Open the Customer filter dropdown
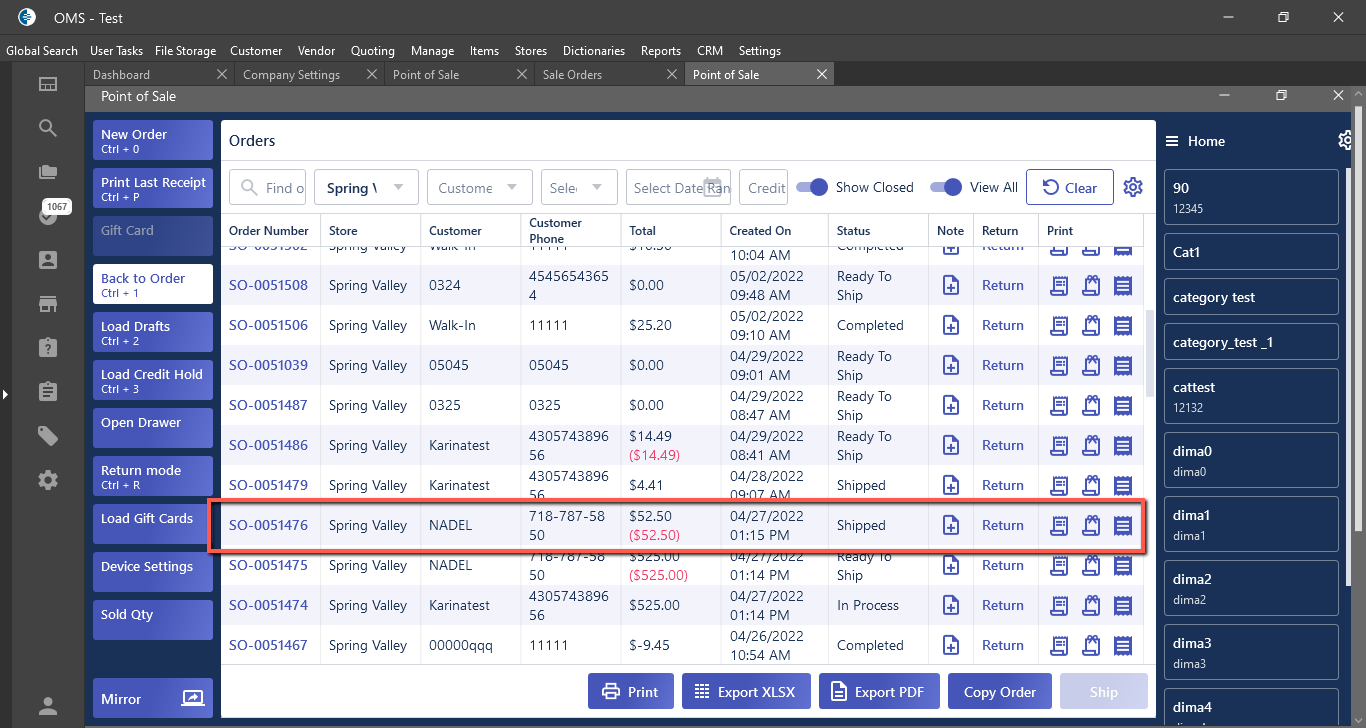 pyautogui.click(x=478, y=187)
